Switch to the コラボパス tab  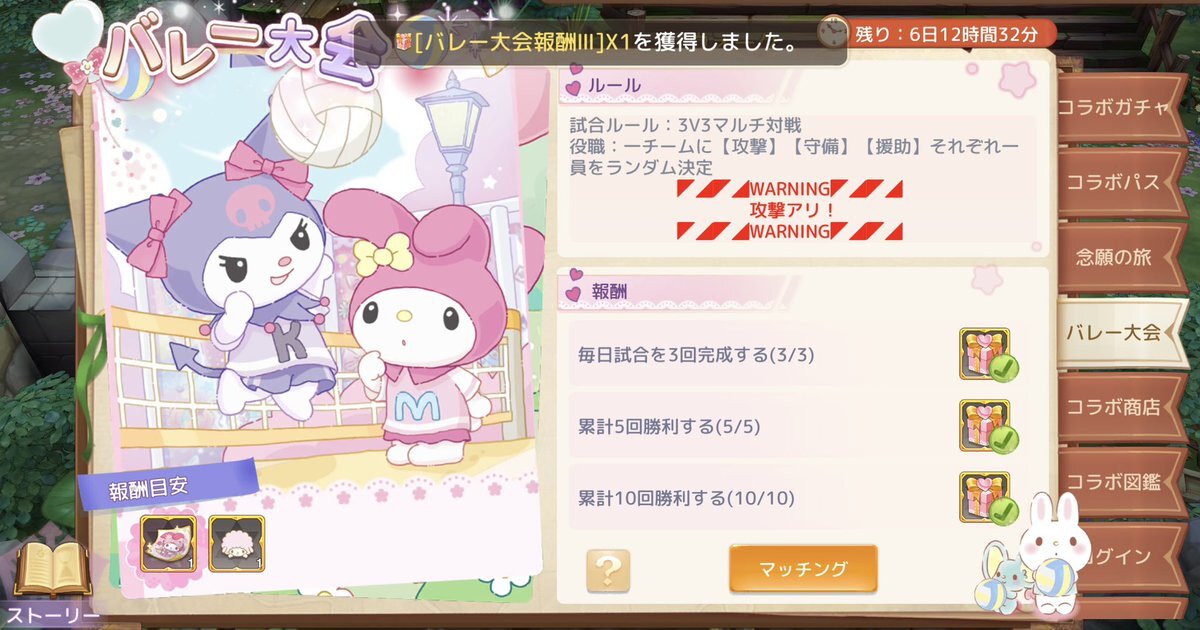point(1120,183)
